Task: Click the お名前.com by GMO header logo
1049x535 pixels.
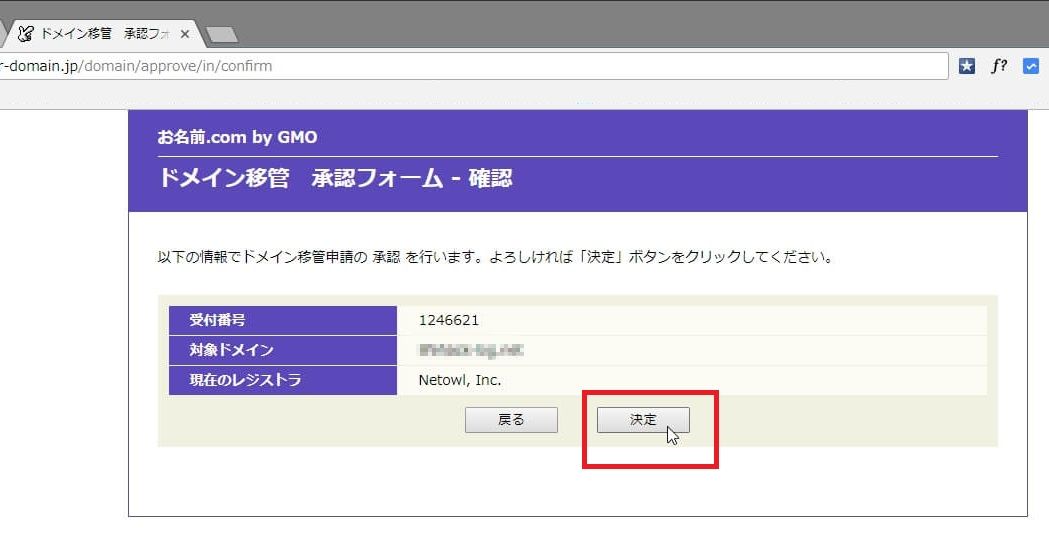Action: [x=237, y=137]
